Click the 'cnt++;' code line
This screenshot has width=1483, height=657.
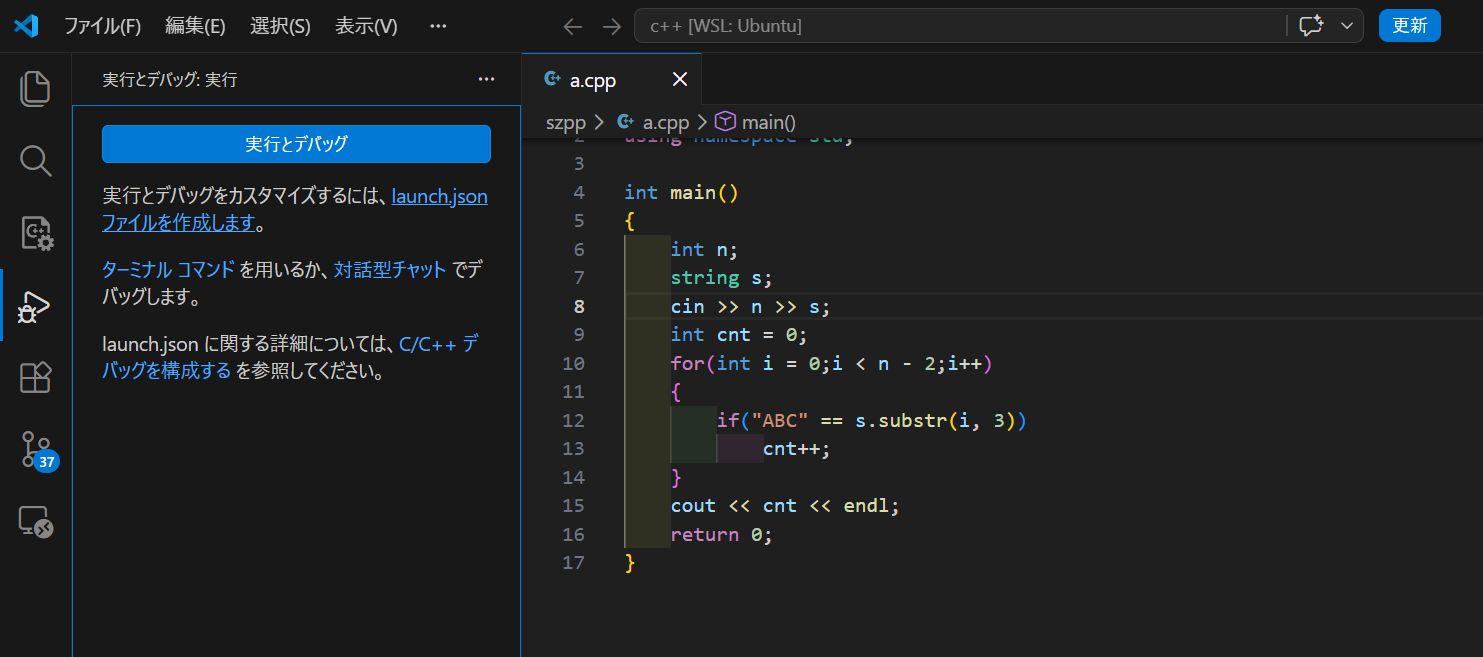coord(797,448)
